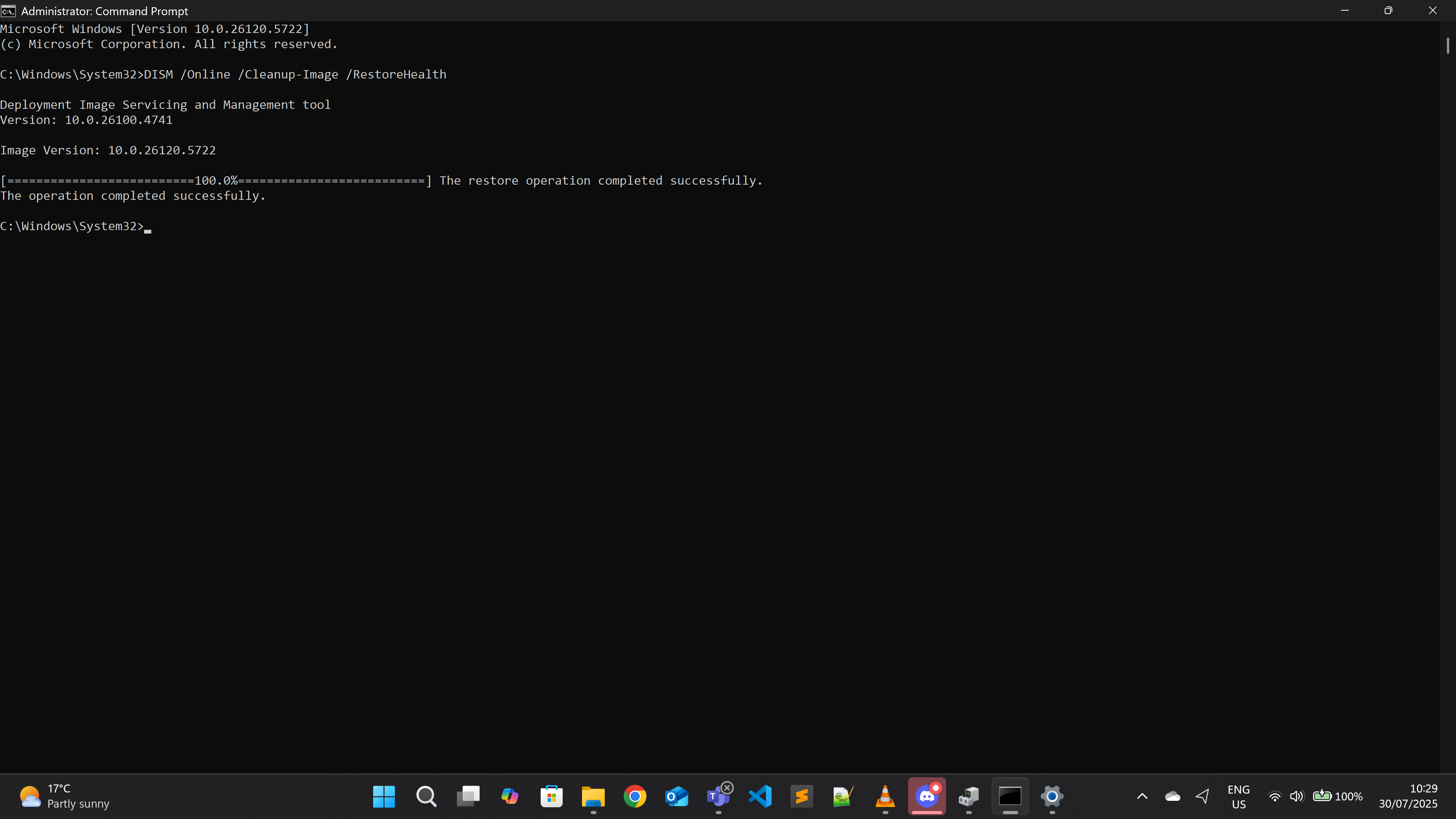
Task: Click 'Deployment Image Servicing and Management tool' text
Action: (x=165, y=105)
